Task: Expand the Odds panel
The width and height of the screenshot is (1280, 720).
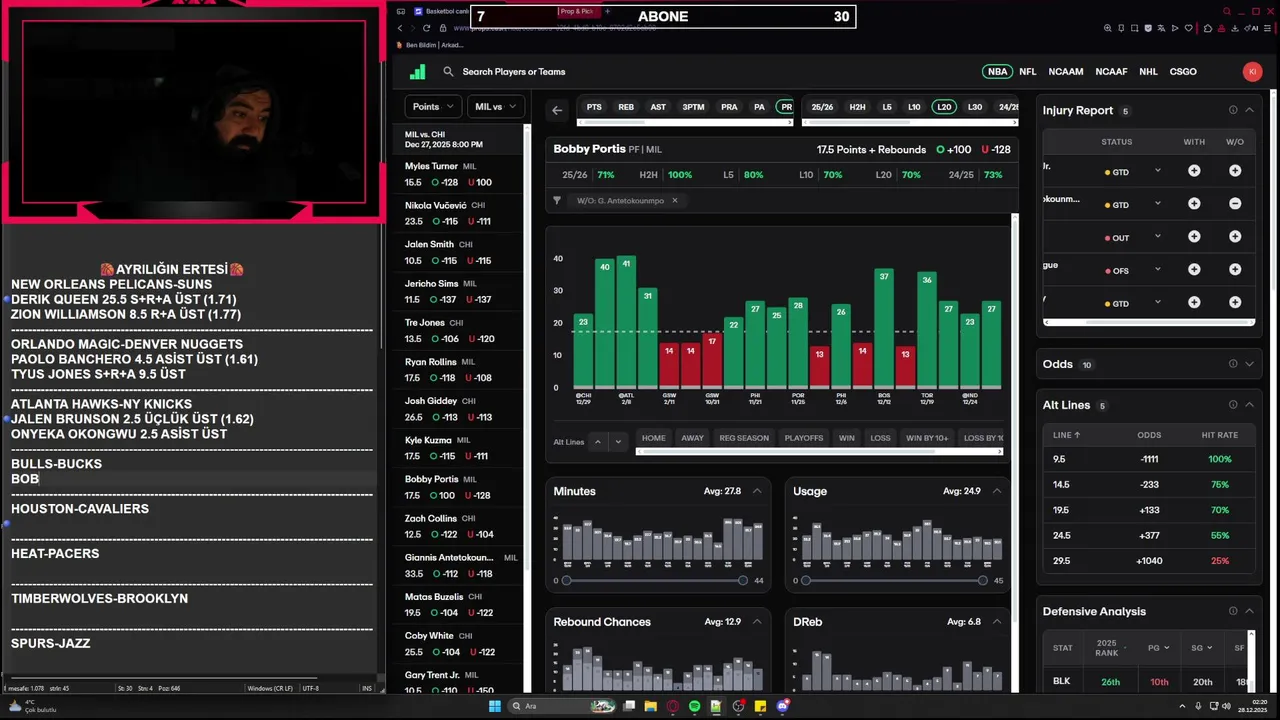Action: pos(1249,364)
